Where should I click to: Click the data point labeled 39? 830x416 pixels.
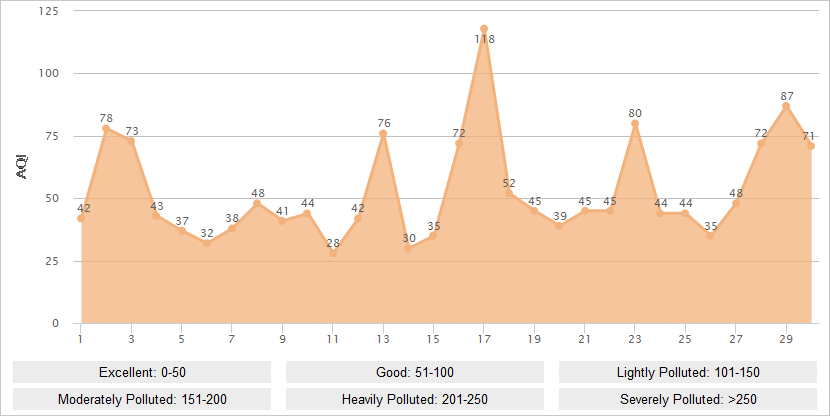point(559,225)
